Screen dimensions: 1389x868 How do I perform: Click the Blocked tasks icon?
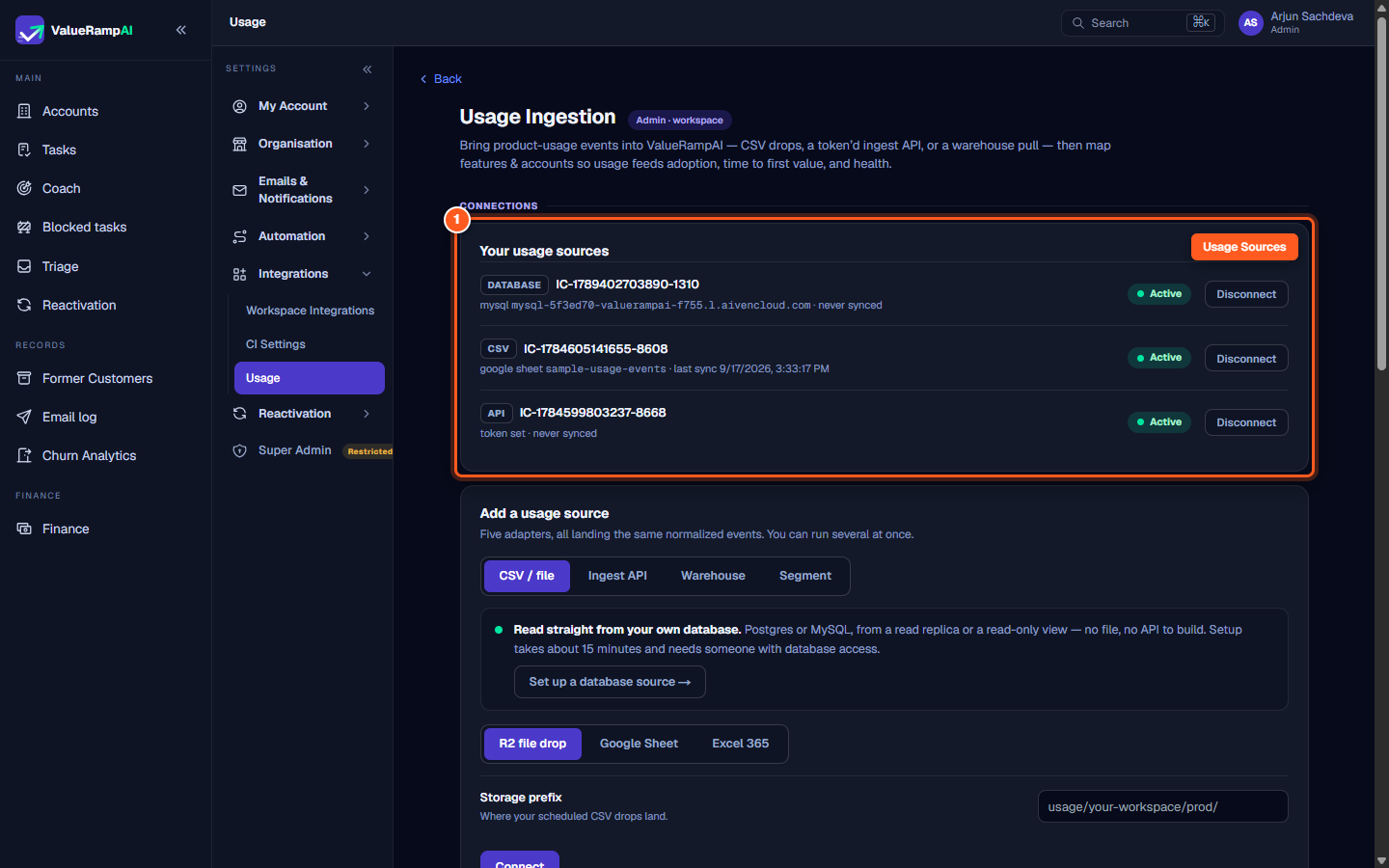(24, 228)
